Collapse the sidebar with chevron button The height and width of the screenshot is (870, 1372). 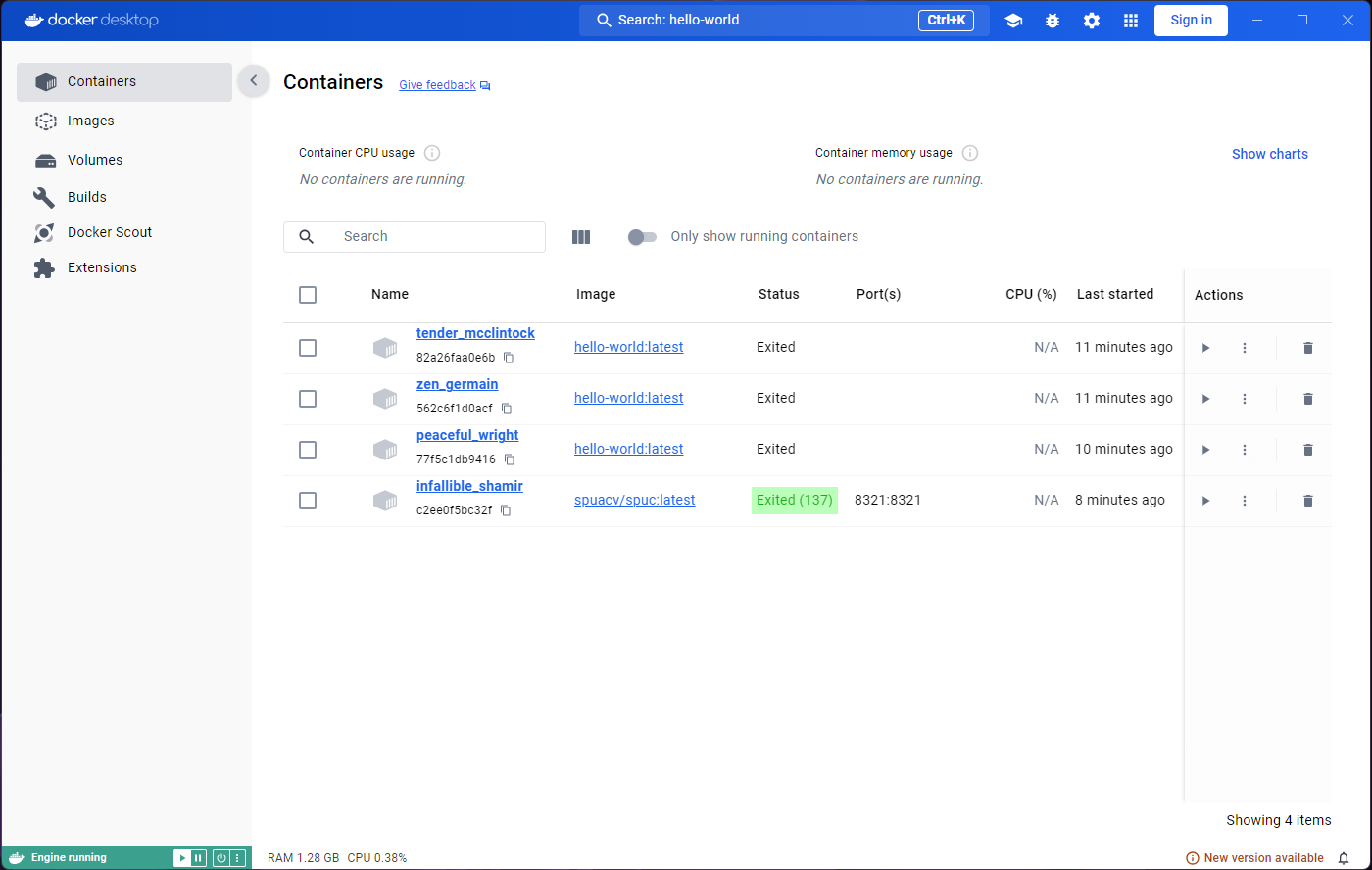254,81
